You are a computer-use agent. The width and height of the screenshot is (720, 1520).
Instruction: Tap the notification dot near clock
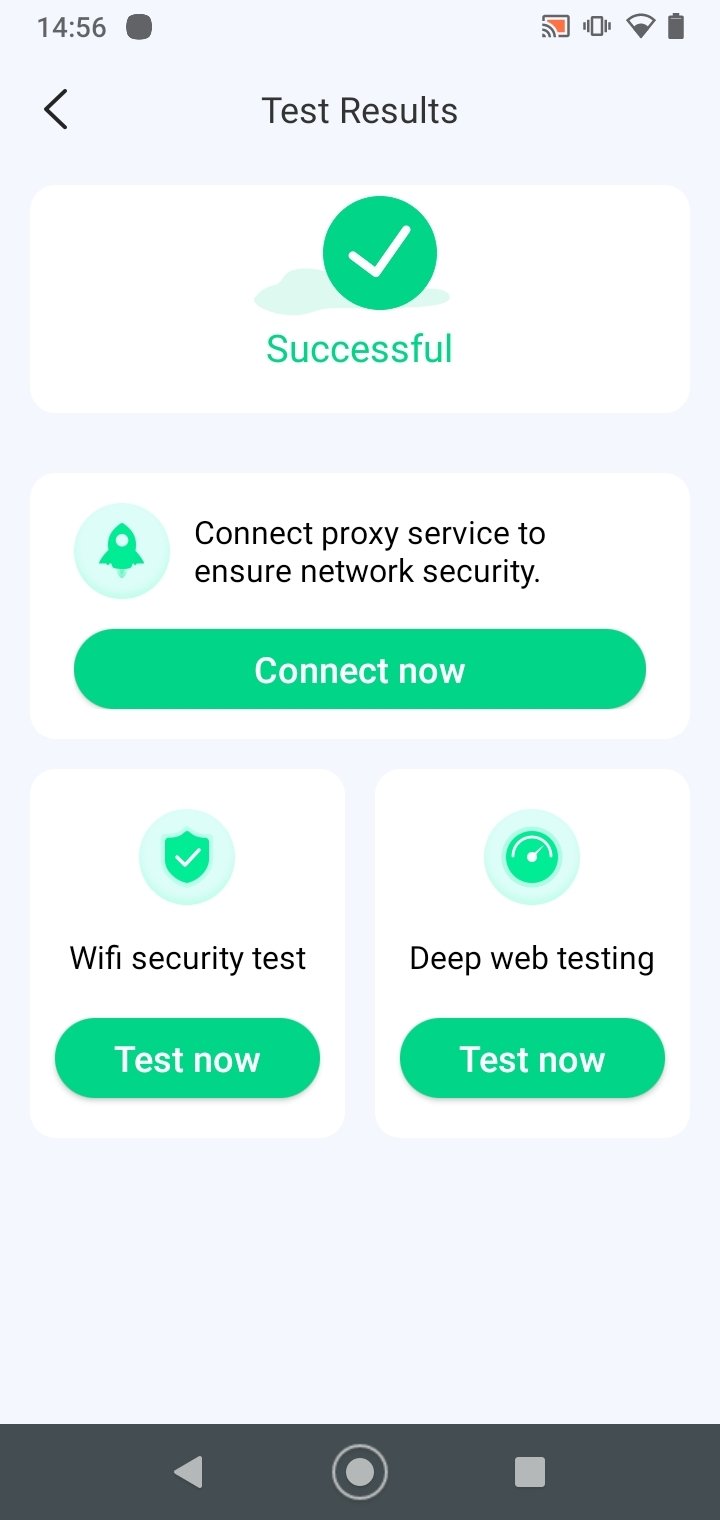139,27
